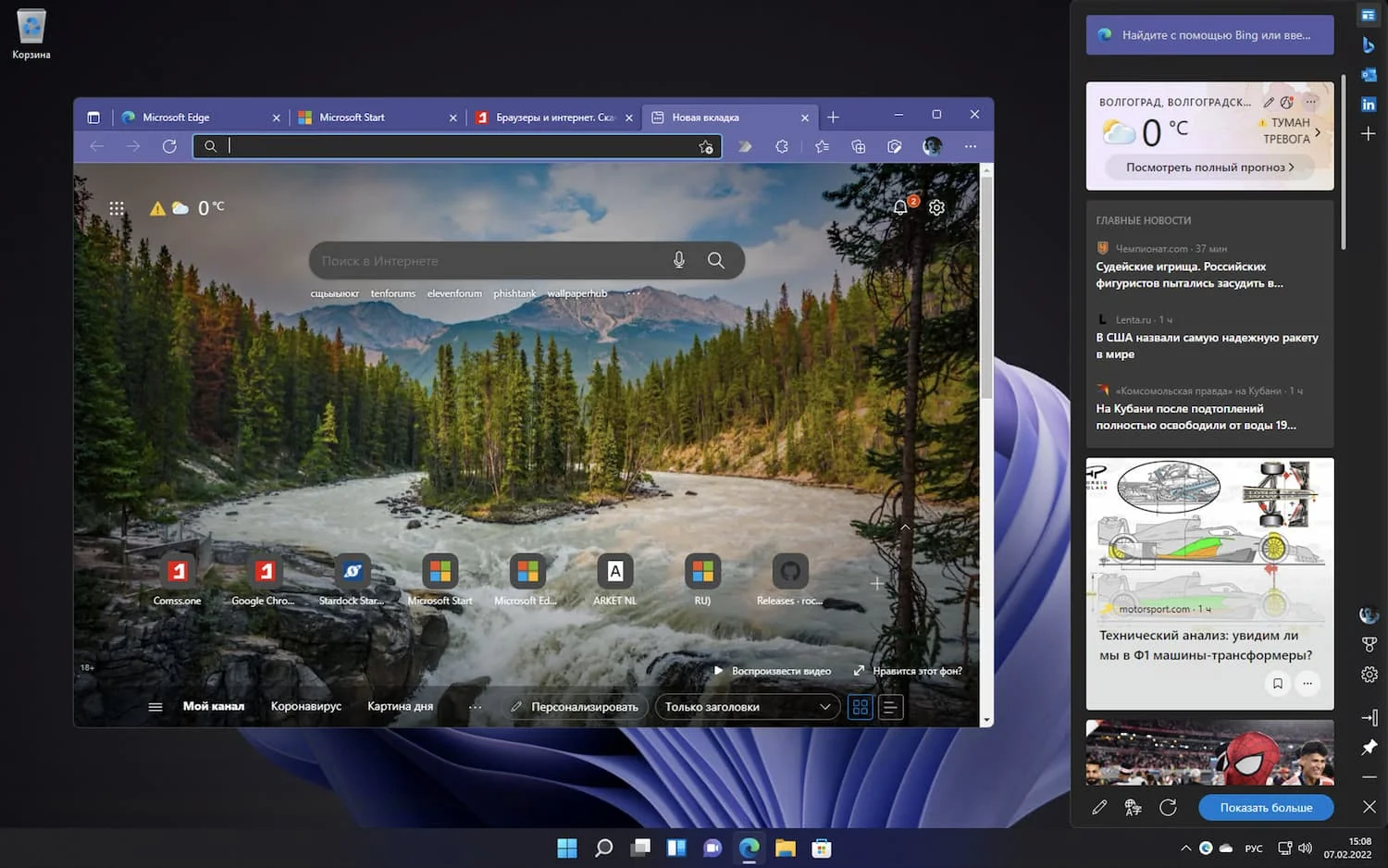Open the Edge extensions puzzle icon

pyautogui.click(x=782, y=146)
